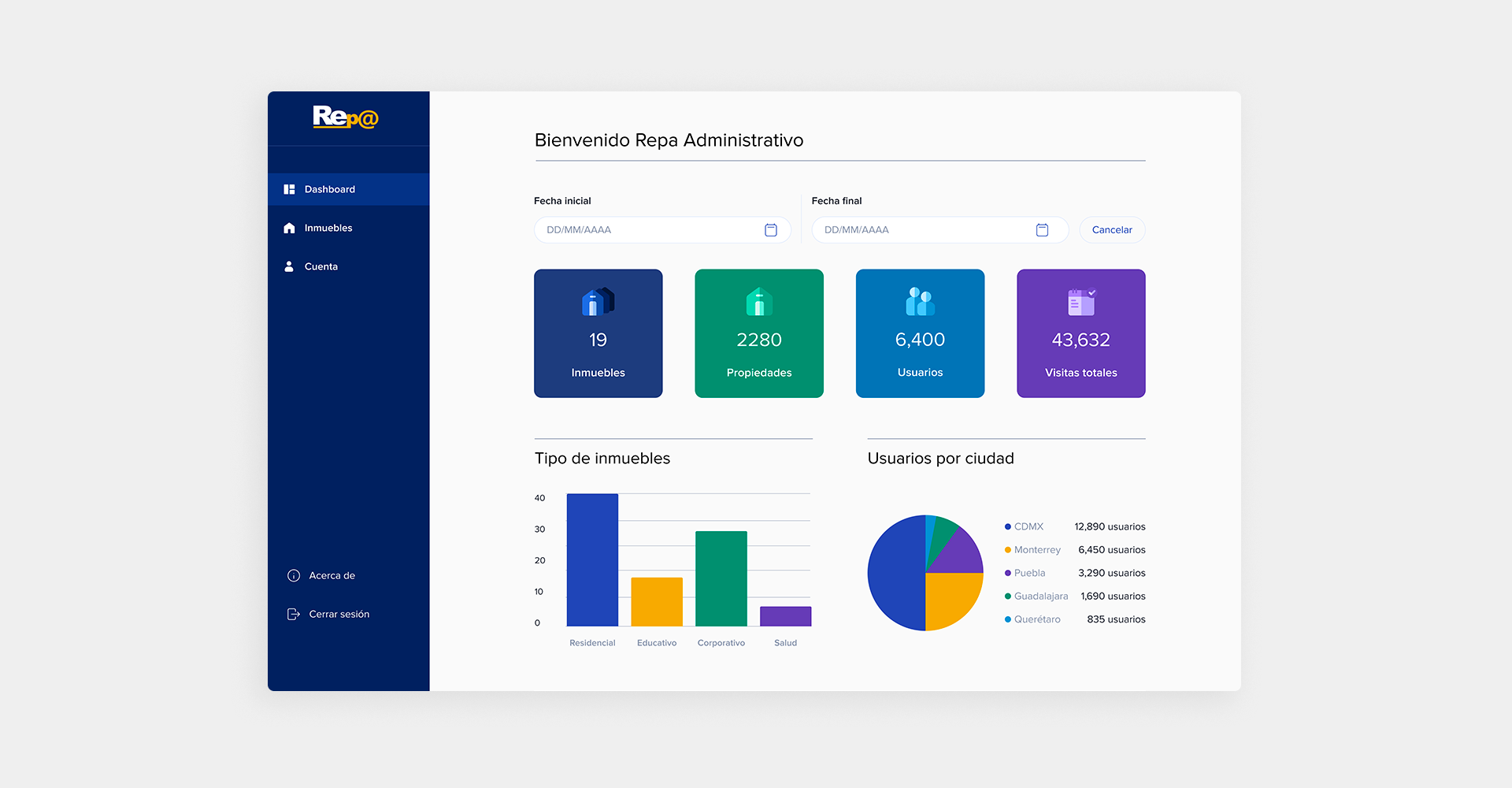Select Dashboard in the sidebar menu

(330, 190)
